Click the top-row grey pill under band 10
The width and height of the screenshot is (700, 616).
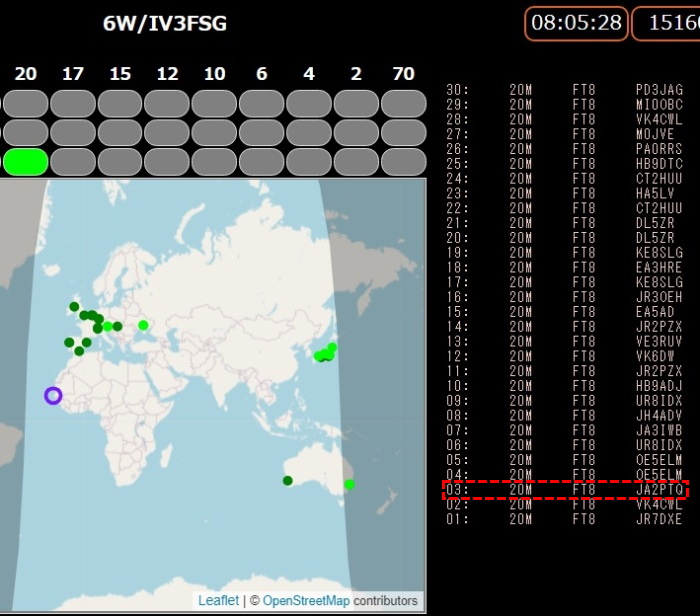pos(214,104)
